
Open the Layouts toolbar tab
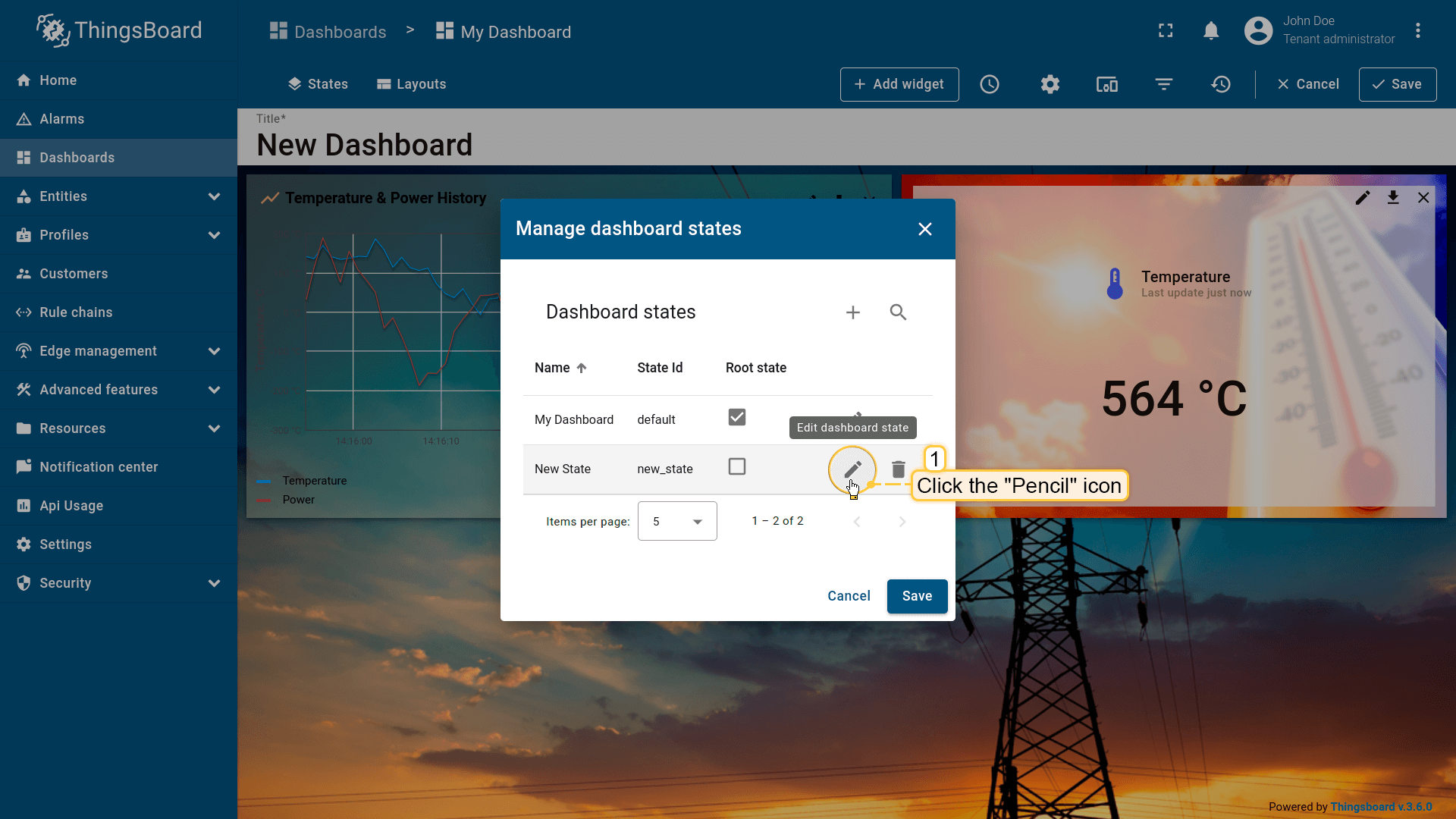(412, 84)
